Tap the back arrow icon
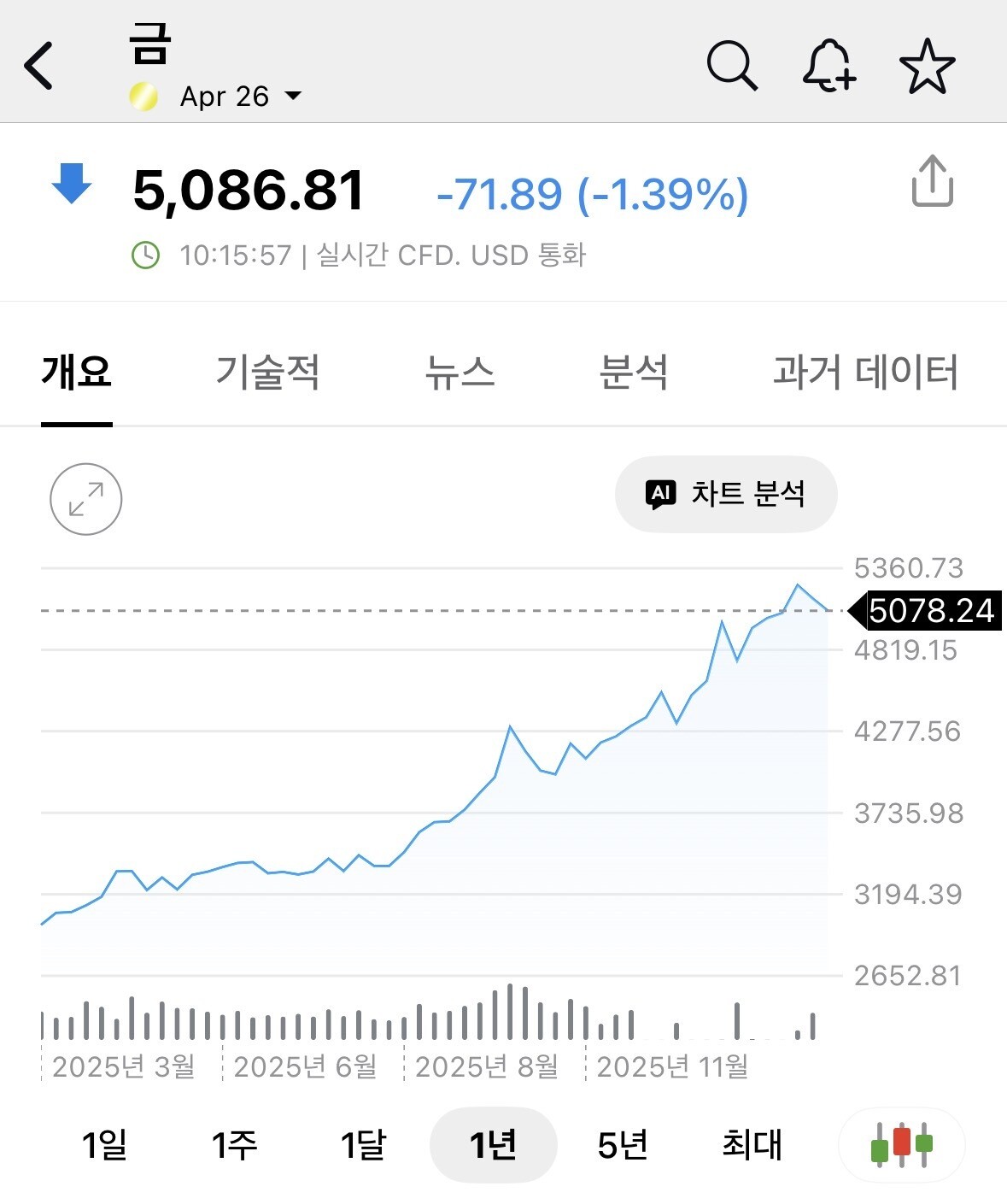1007x1204 pixels. 39,66
